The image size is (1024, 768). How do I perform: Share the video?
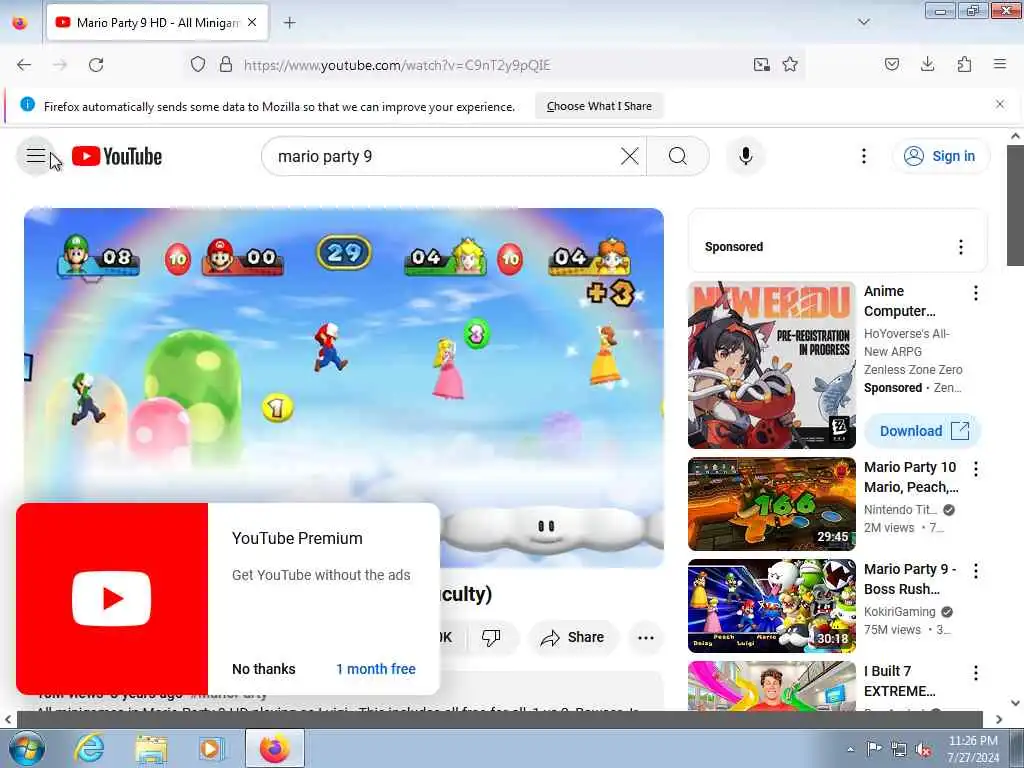(x=573, y=637)
